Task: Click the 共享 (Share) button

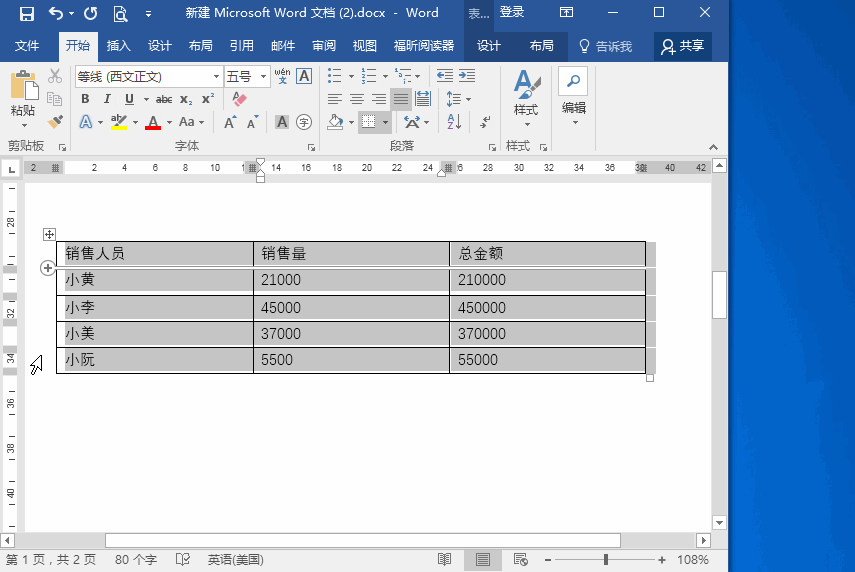Action: coord(683,46)
